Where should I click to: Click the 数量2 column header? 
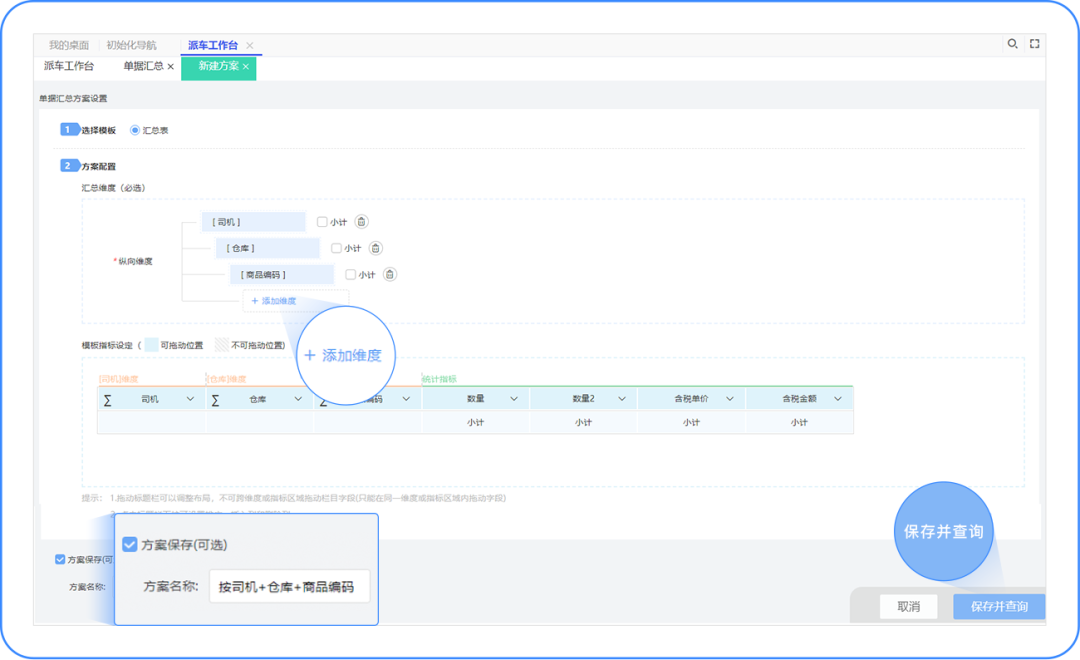click(x=583, y=399)
